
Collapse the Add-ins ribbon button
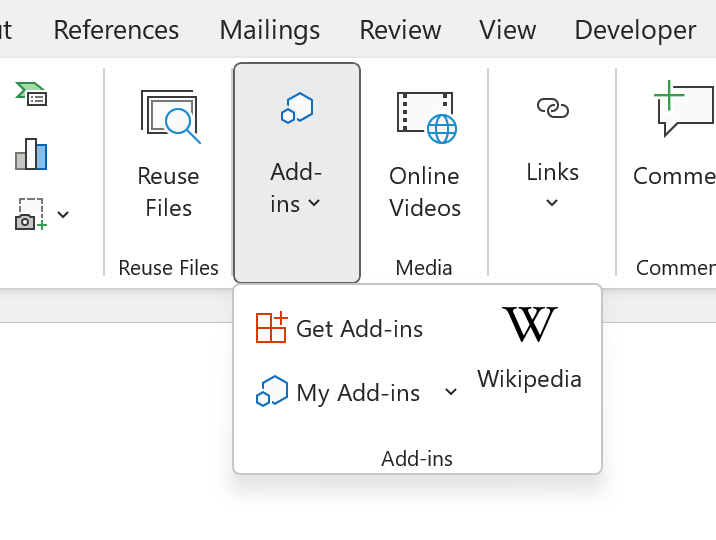[x=296, y=172]
